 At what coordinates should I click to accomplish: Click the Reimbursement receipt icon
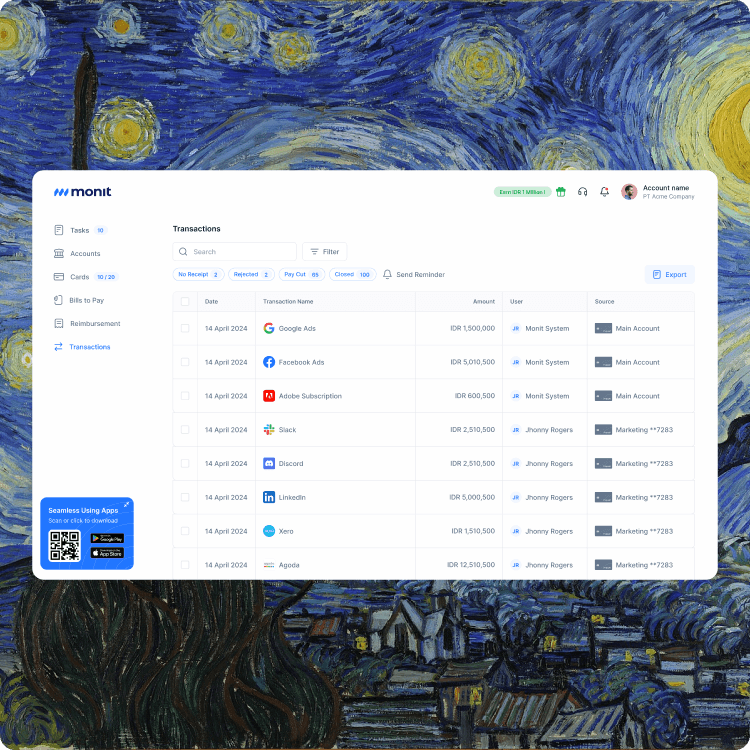(x=59, y=323)
